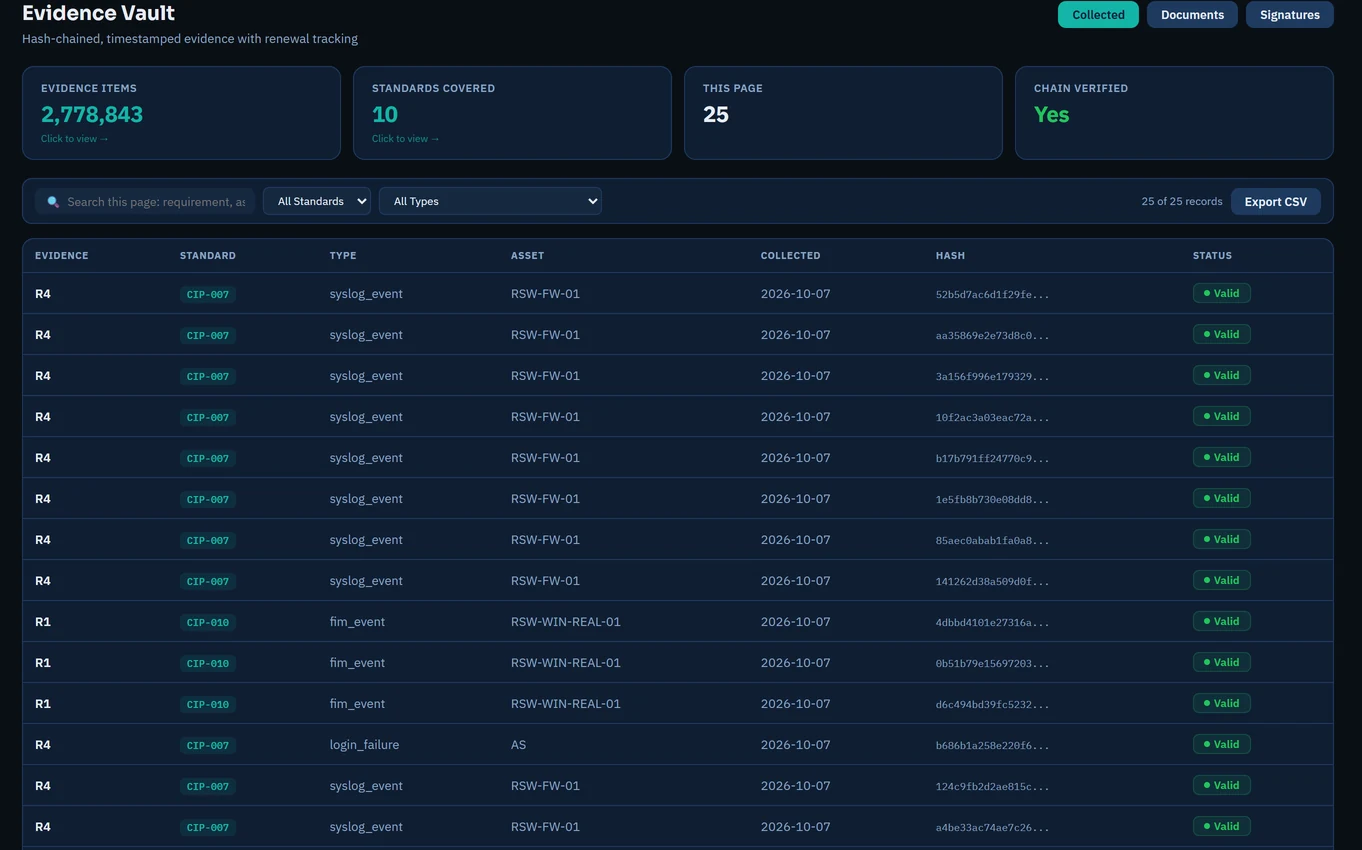Click the Valid badge for hash a4be33ac74ae7c26...
1362x850 pixels.
(1221, 826)
